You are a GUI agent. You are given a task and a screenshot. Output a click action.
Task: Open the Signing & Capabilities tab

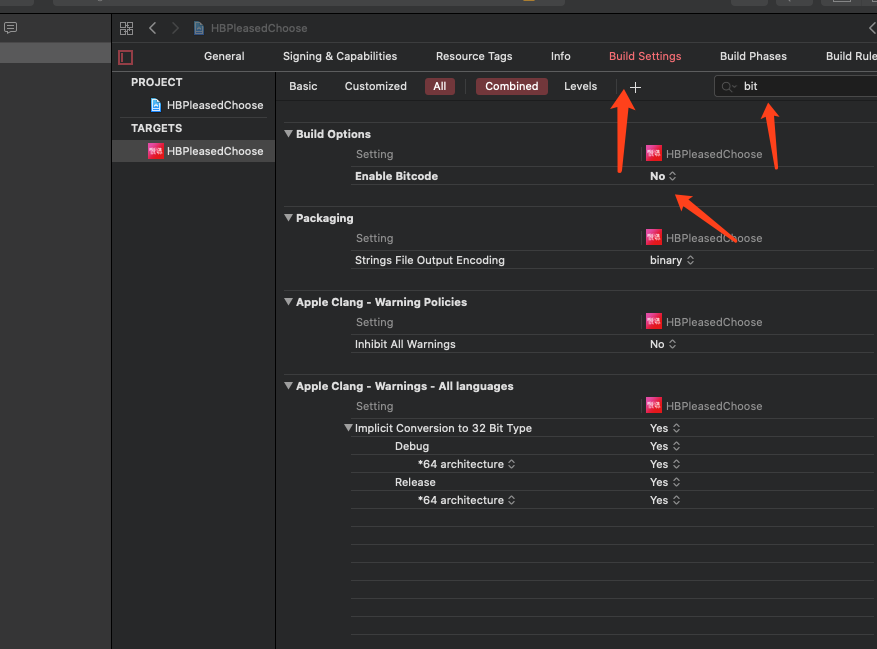click(340, 57)
